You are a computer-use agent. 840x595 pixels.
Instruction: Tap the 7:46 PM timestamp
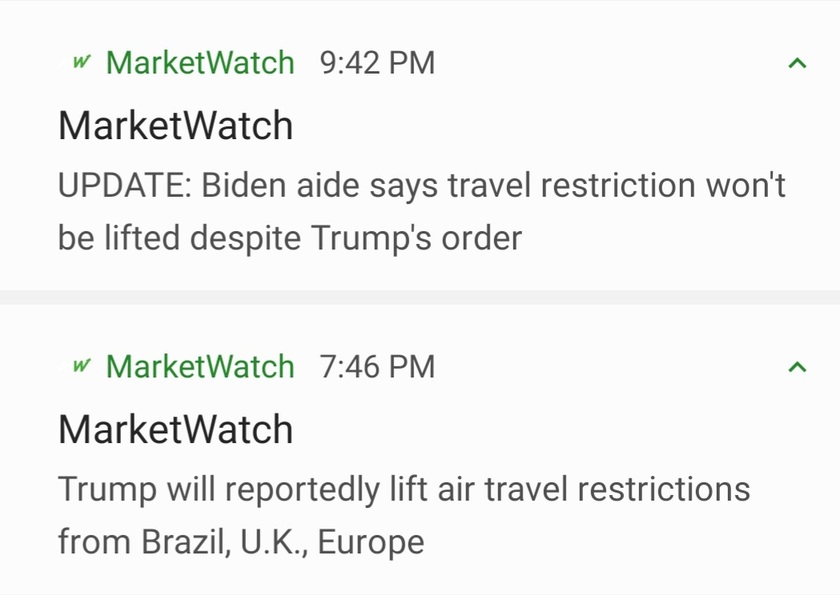377,367
